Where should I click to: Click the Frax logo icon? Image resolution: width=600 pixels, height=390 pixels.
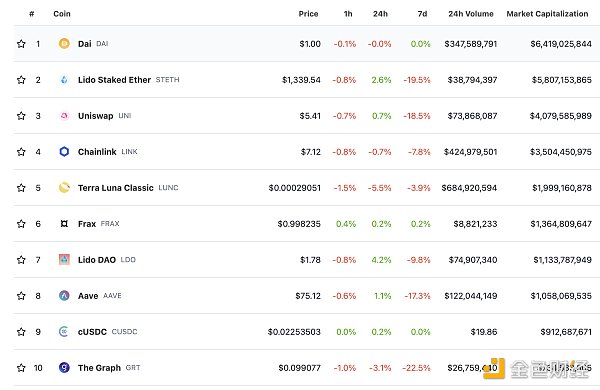[64, 224]
